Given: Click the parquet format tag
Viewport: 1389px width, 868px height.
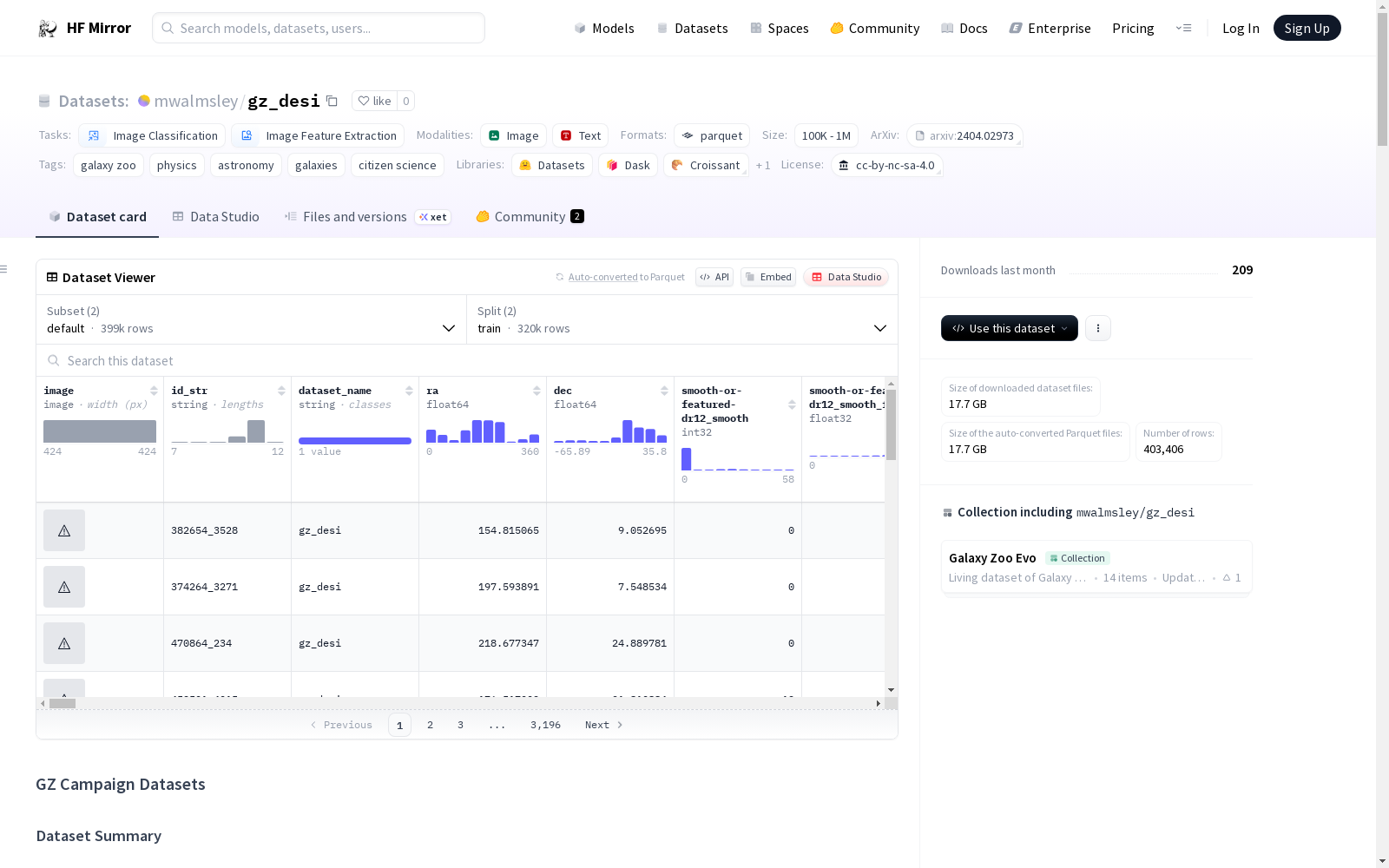Looking at the screenshot, I should [712, 135].
